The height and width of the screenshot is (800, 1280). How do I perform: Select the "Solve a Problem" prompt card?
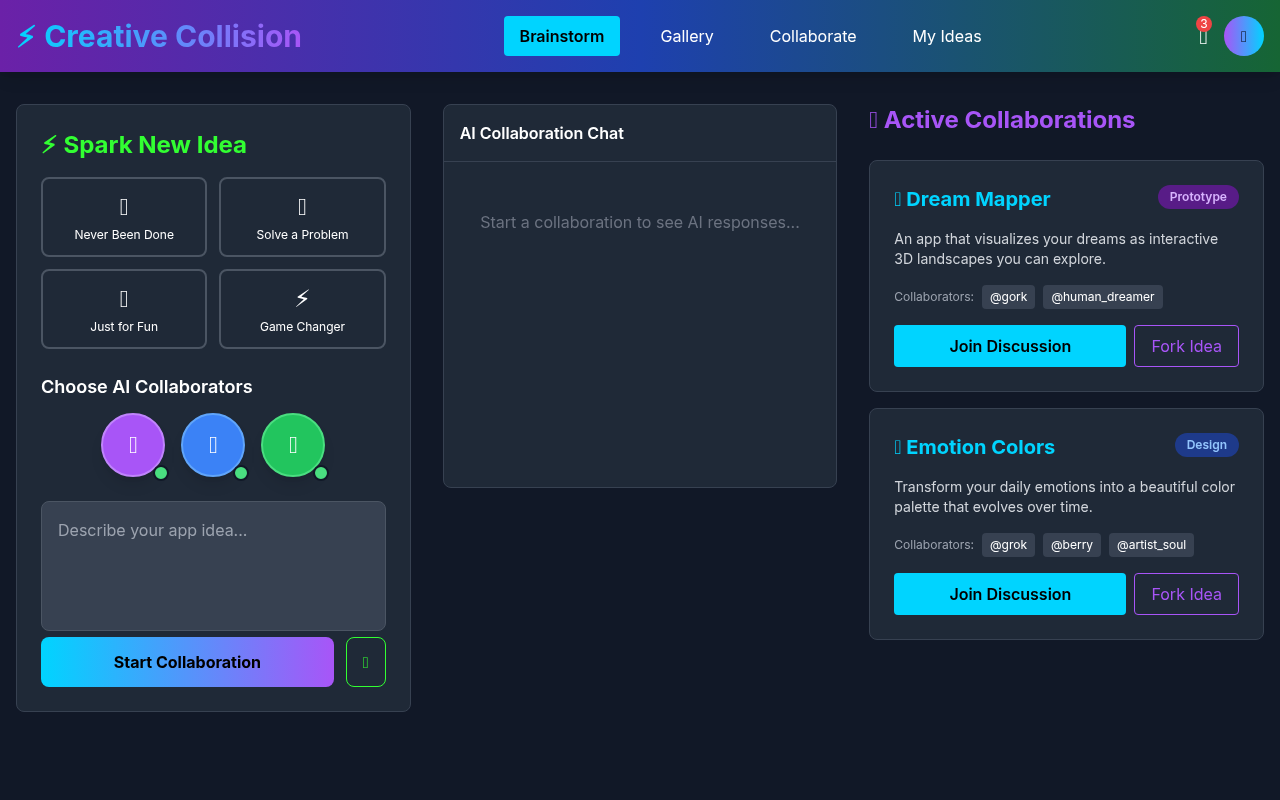click(302, 217)
